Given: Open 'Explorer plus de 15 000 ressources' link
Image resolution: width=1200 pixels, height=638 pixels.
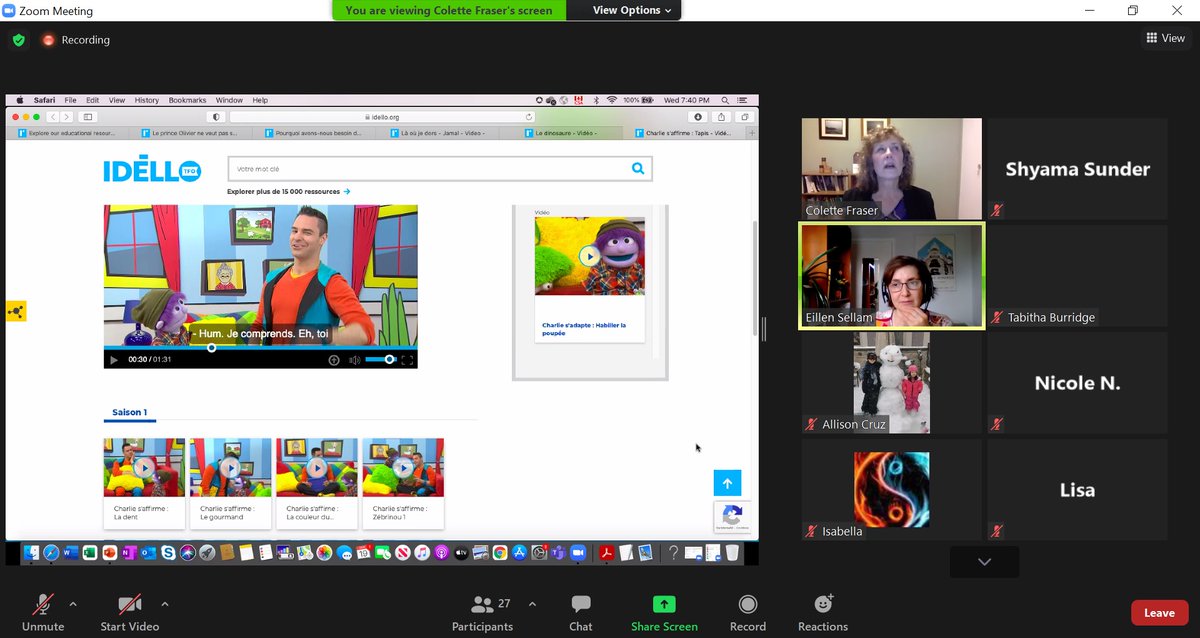Looking at the screenshot, I should tap(288, 191).
